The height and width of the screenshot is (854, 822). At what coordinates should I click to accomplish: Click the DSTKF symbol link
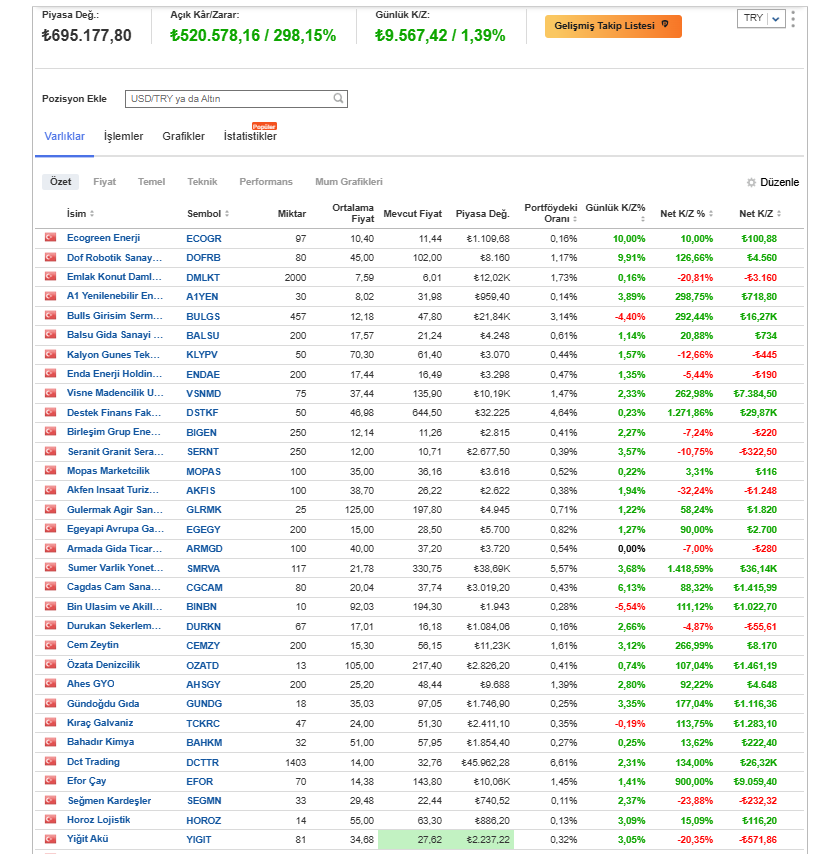click(202, 413)
